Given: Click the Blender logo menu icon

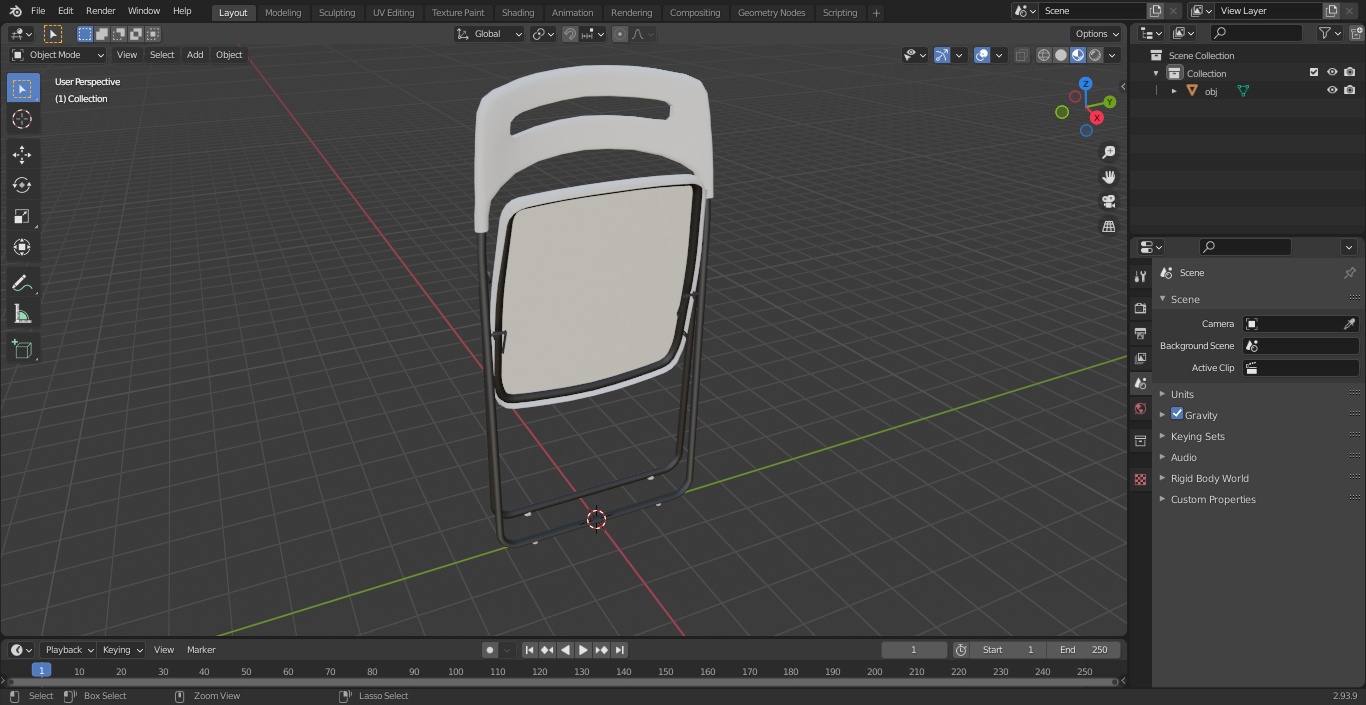Looking at the screenshot, I should point(16,11).
